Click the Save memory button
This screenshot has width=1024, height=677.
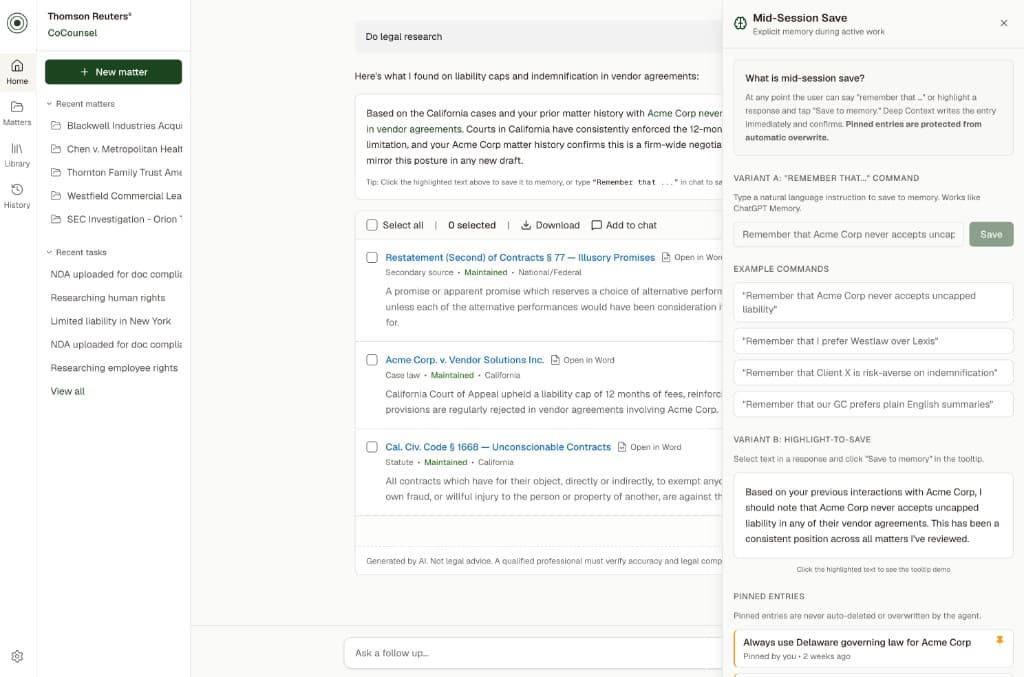click(x=991, y=234)
